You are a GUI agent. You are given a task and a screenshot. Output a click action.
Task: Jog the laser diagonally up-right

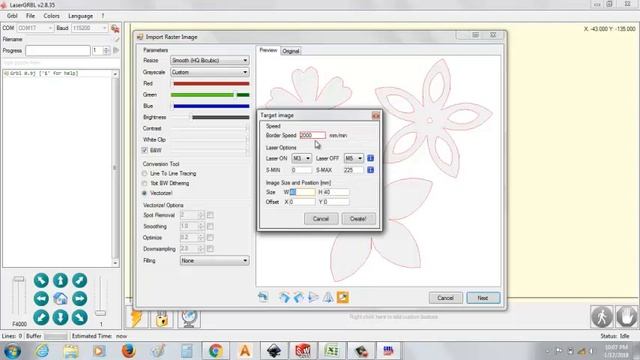point(80,280)
